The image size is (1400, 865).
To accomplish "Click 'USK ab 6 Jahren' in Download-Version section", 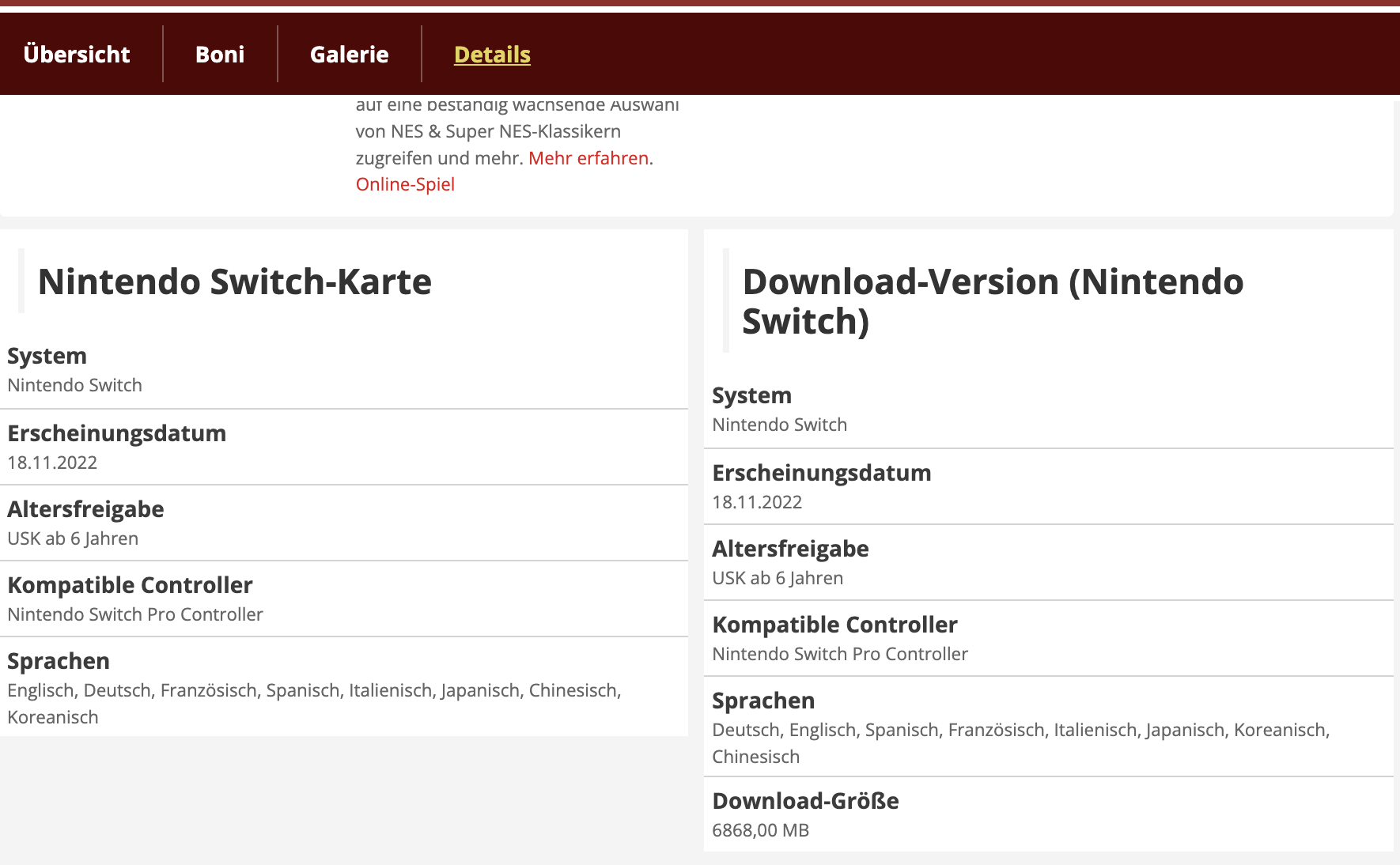I will [778, 578].
